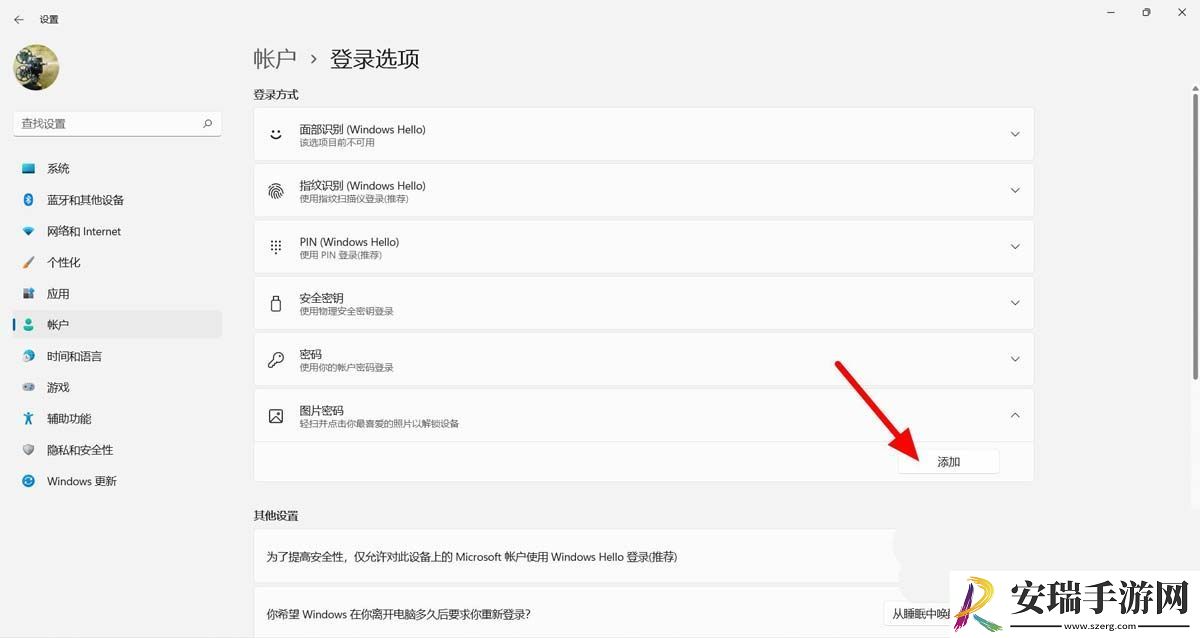Image resolution: width=1200 pixels, height=638 pixels.
Task: Expand 安全密钥 chevron
Action: (1015, 303)
